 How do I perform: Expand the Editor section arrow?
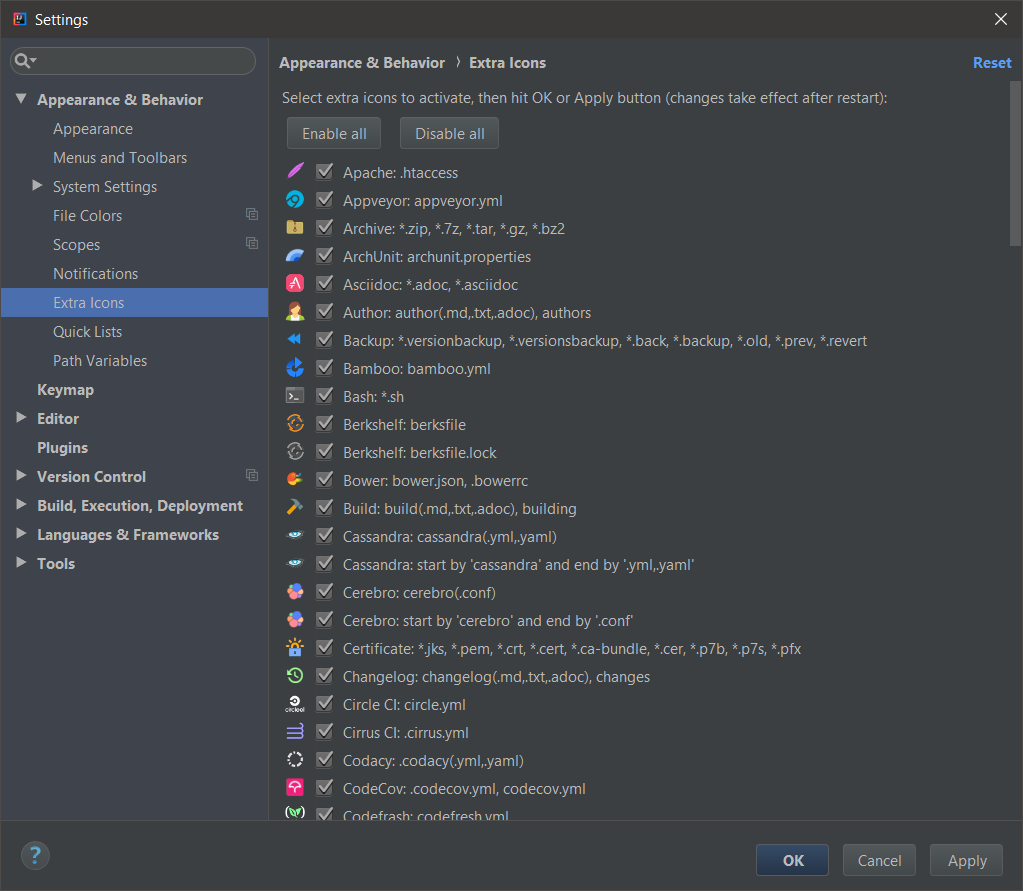point(22,417)
